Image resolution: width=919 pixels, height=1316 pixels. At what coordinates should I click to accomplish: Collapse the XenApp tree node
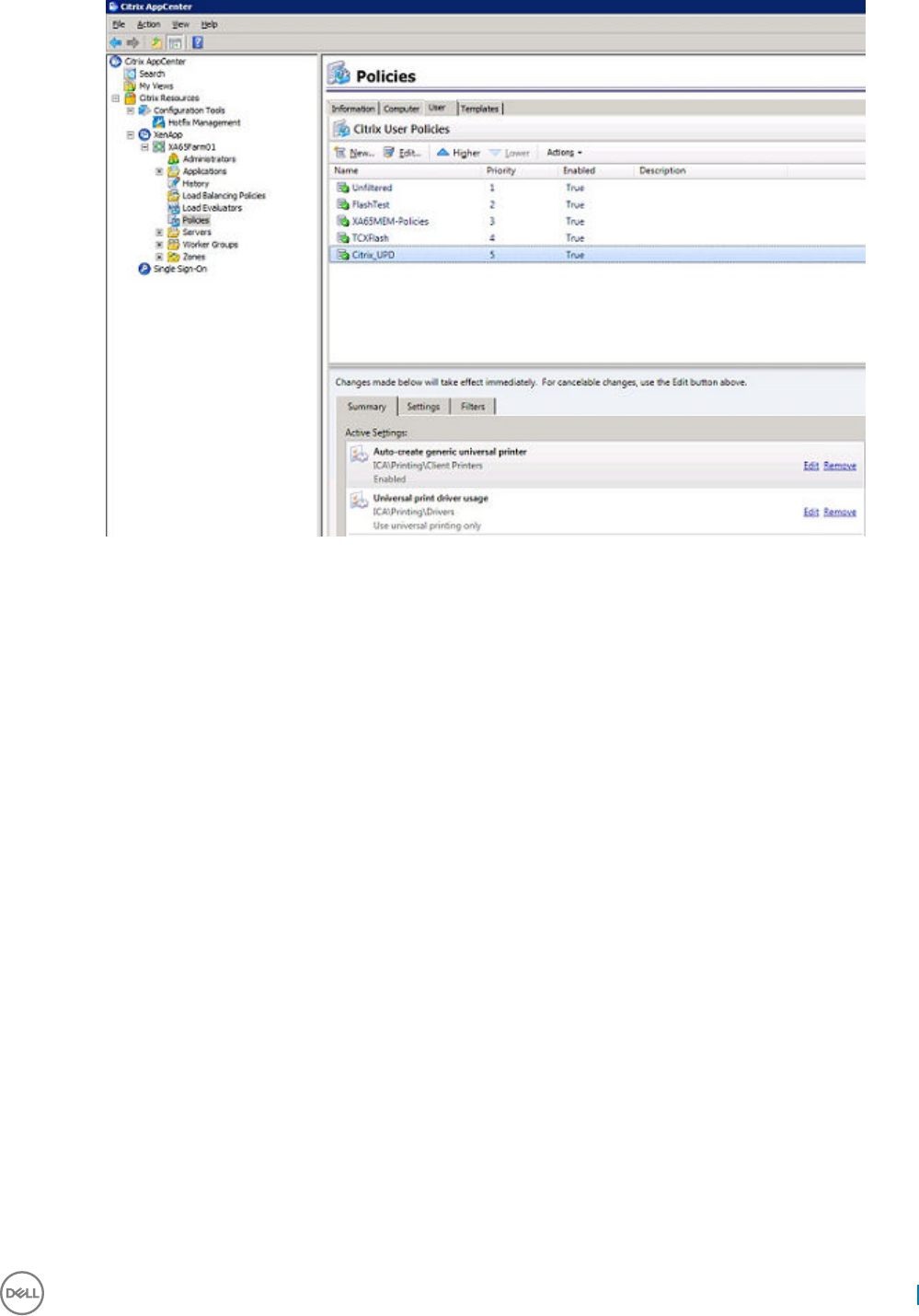pos(131,134)
